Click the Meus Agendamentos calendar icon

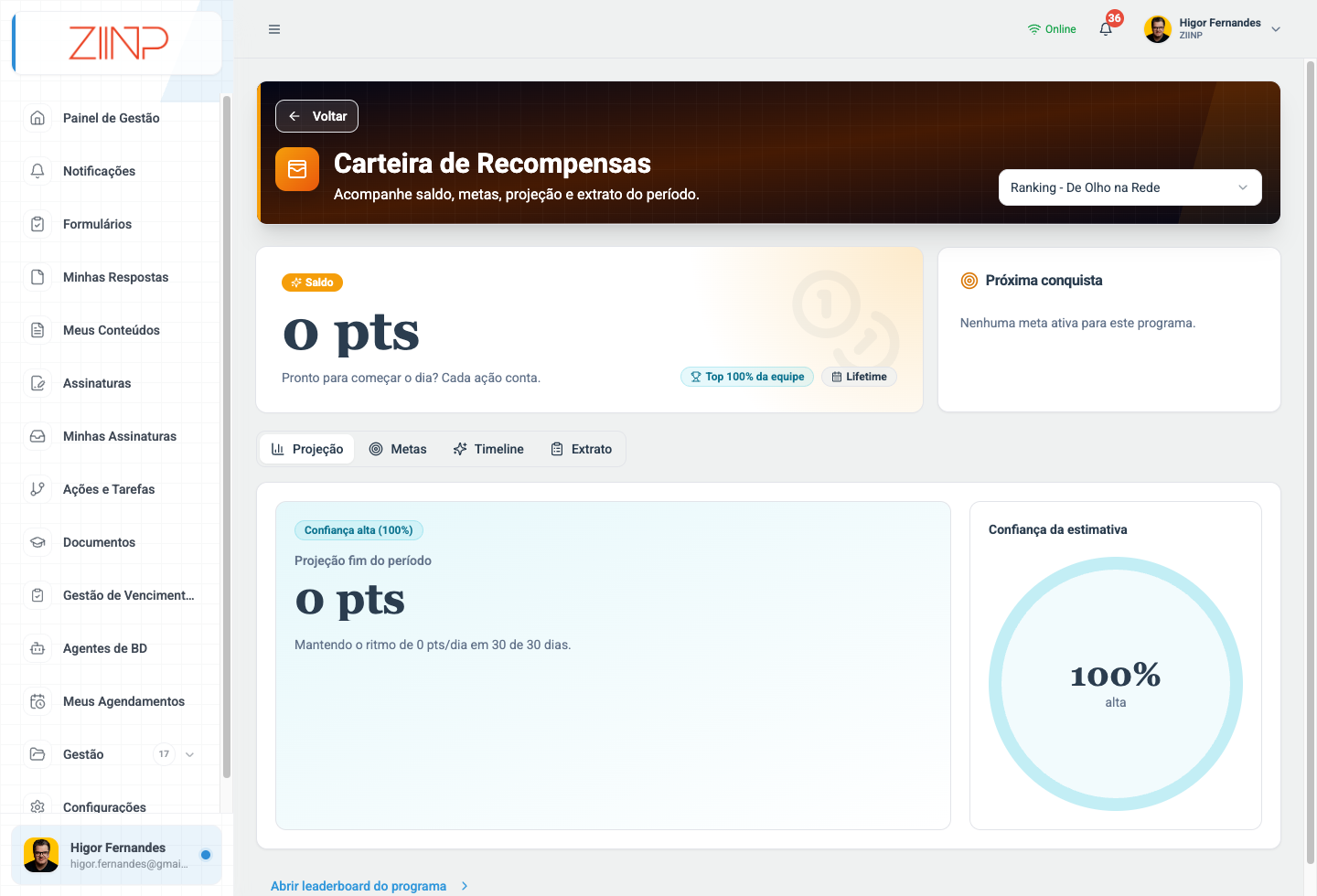point(37,701)
